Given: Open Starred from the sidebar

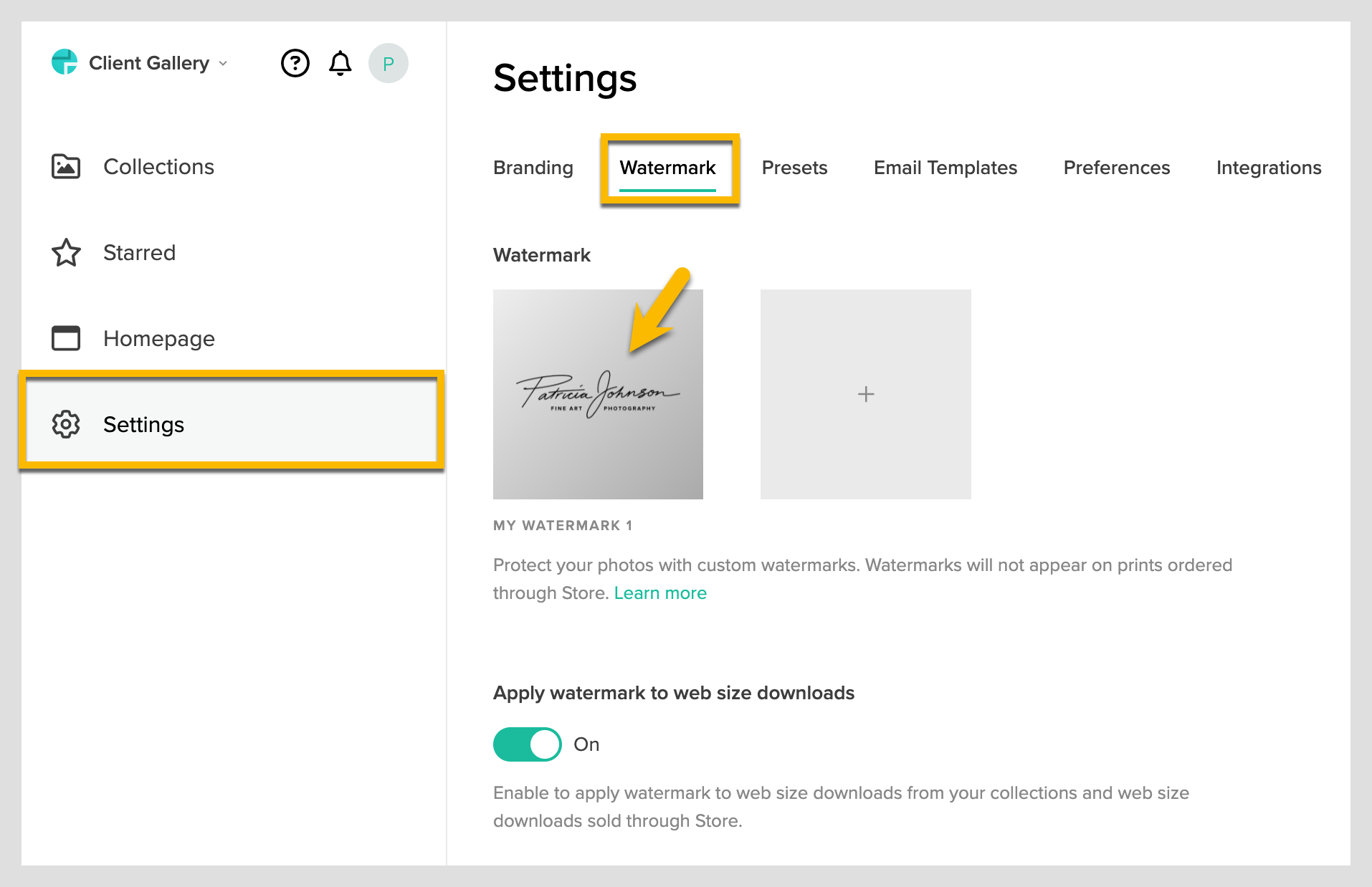Looking at the screenshot, I should [139, 252].
